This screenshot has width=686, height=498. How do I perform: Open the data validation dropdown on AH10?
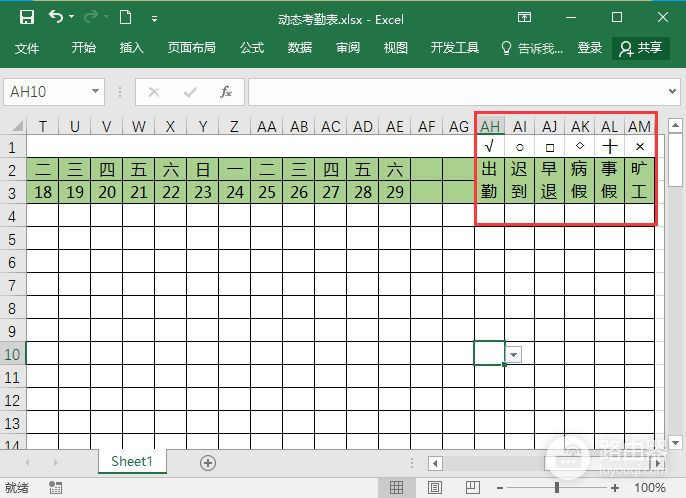point(514,354)
